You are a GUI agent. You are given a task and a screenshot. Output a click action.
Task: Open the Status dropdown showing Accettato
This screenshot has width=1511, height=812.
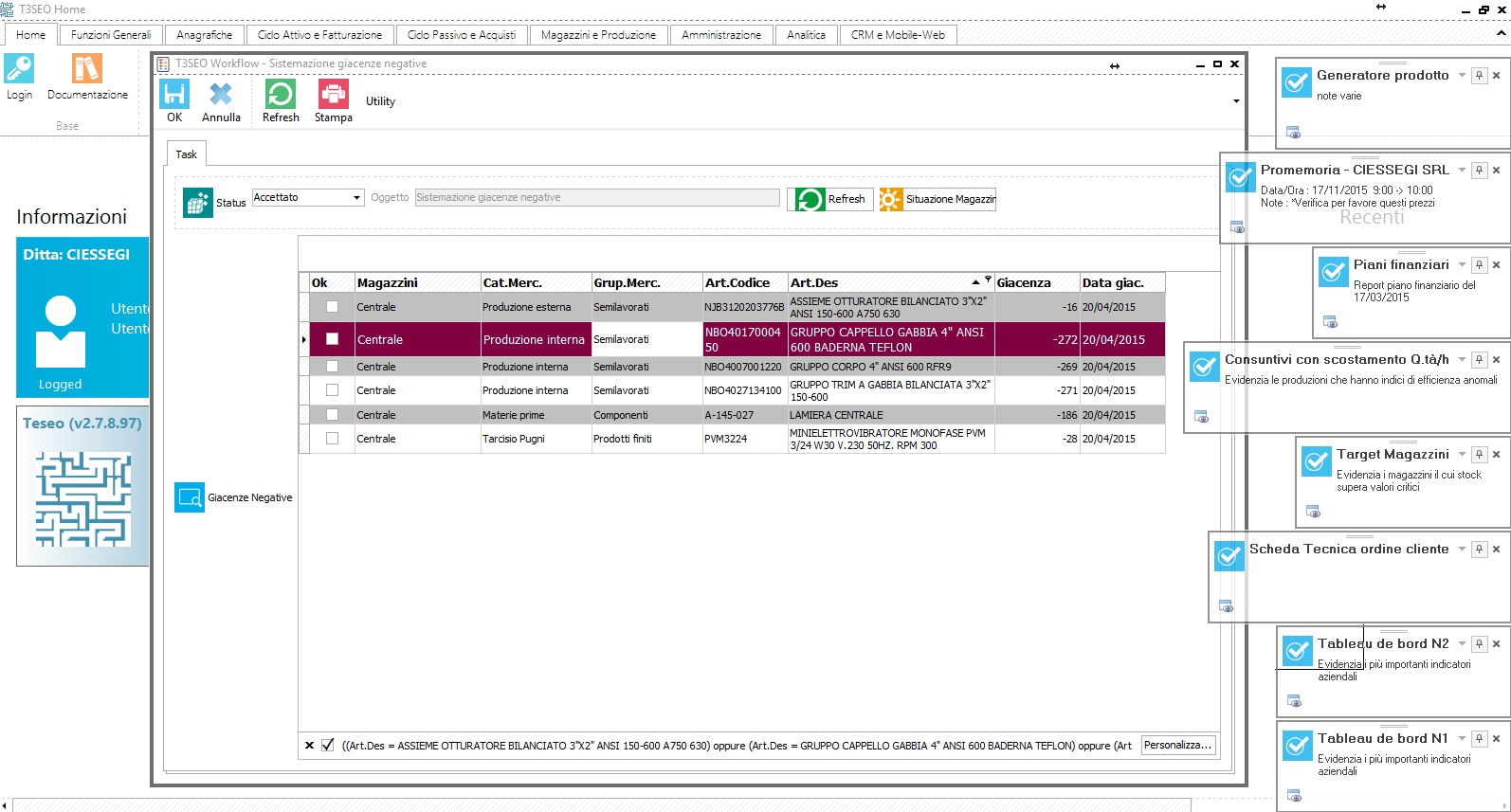[357, 198]
